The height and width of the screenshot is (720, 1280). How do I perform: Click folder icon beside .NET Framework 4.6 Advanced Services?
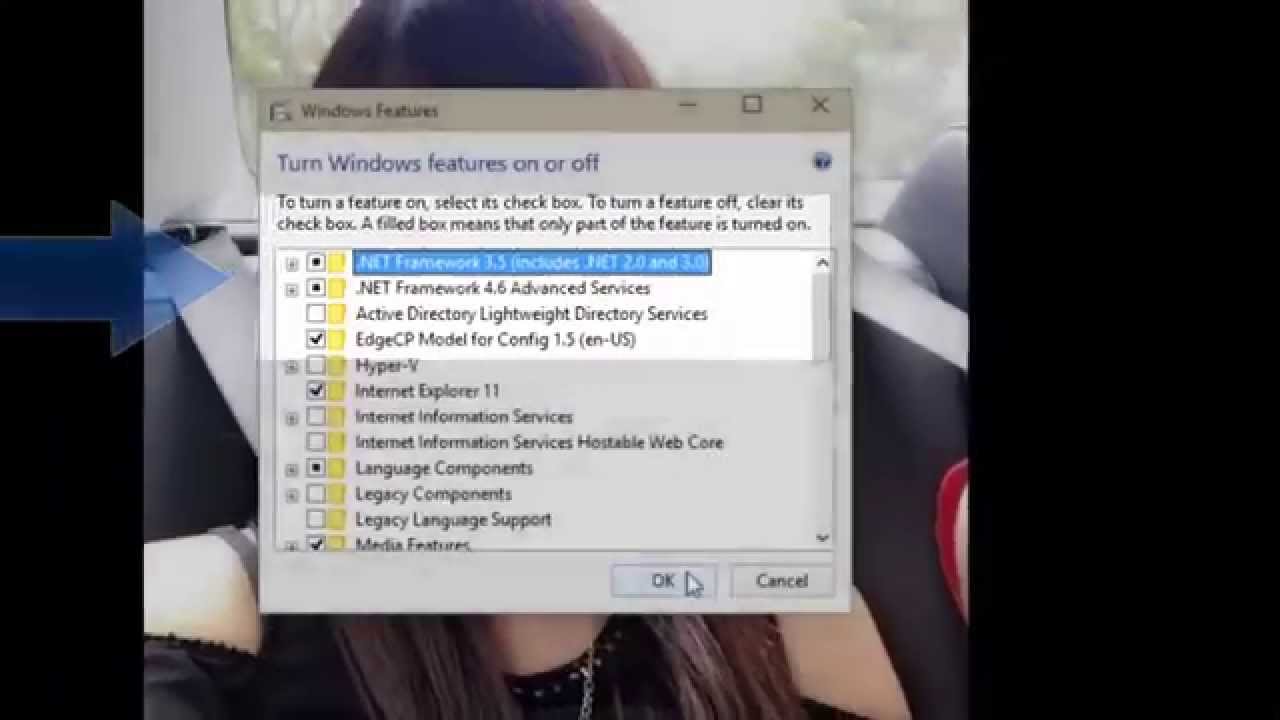coord(338,288)
